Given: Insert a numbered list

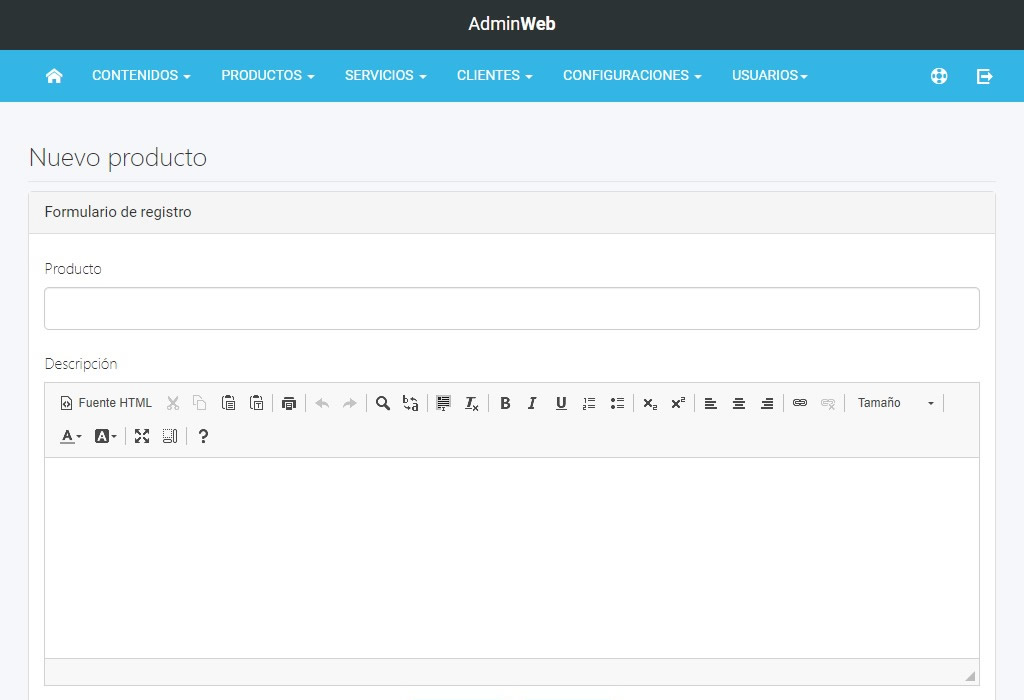Looking at the screenshot, I should click(x=589, y=403).
